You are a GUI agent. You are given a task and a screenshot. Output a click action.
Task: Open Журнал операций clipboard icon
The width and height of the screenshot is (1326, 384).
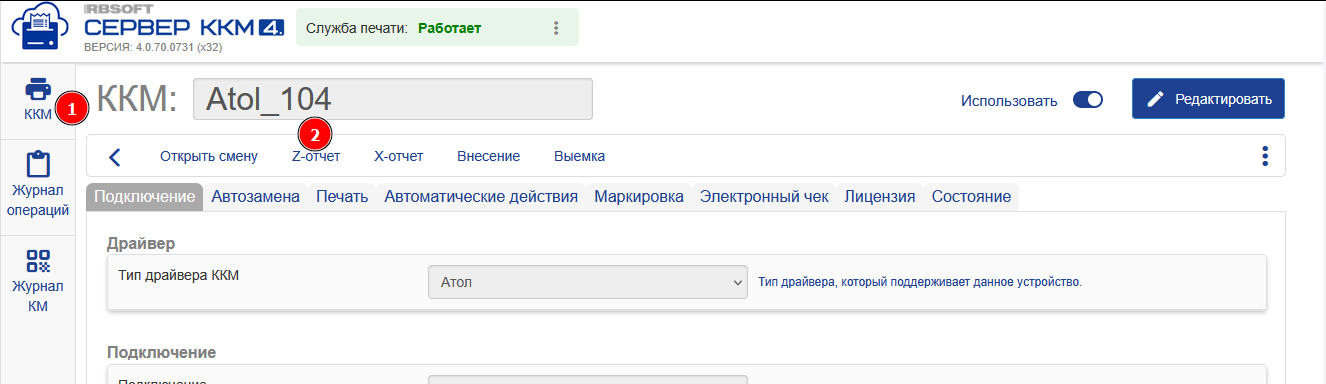click(x=38, y=165)
